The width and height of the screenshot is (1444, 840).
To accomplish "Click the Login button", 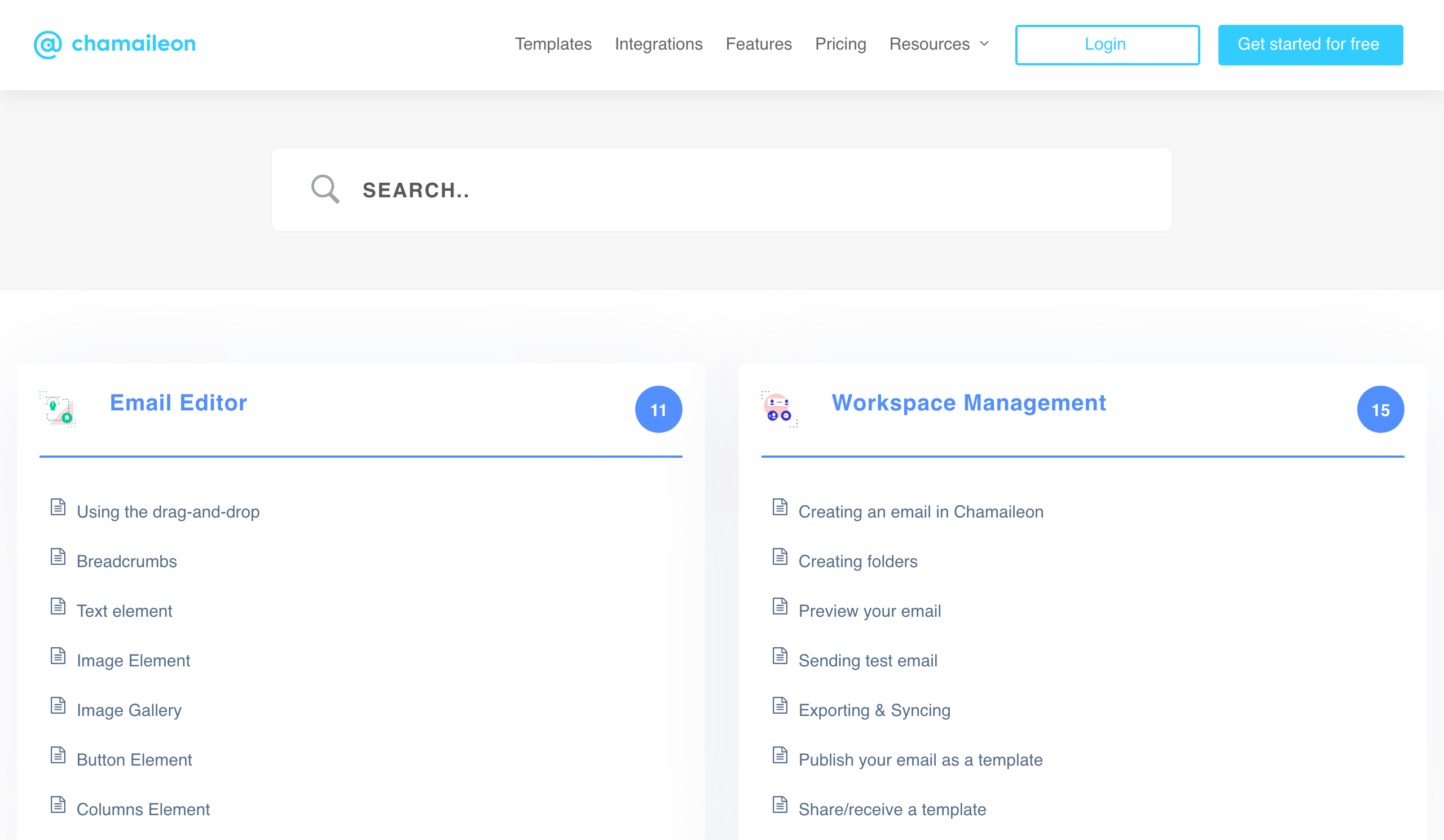I will (x=1107, y=45).
